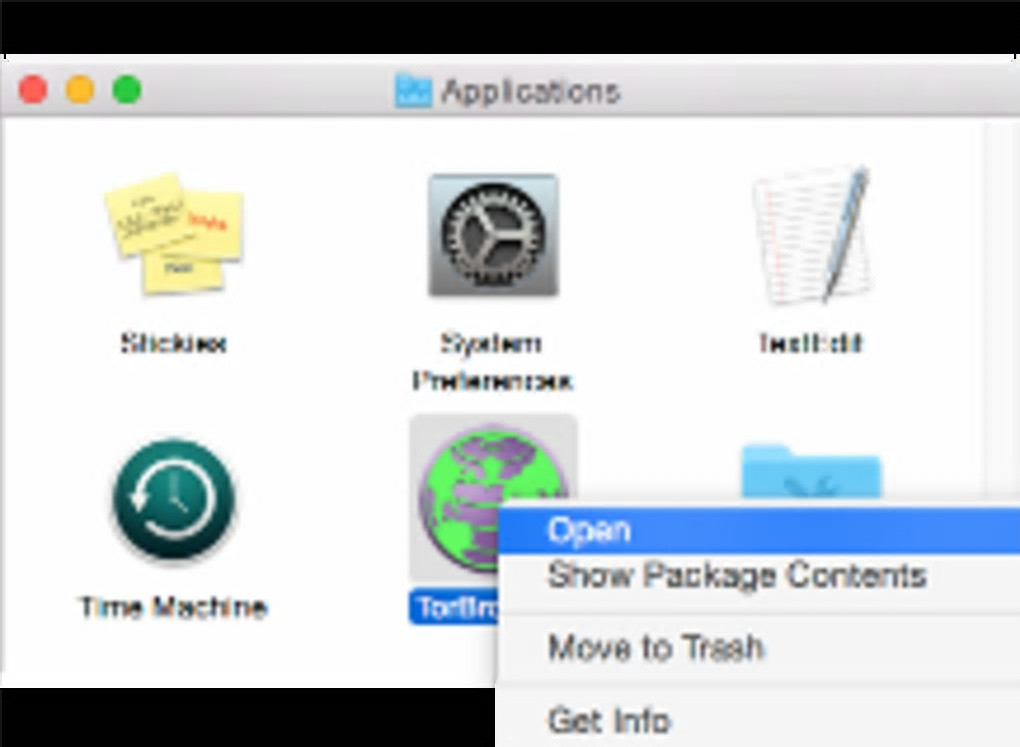The width and height of the screenshot is (1020, 747).
Task: Minimize the Applications window with yellow button
Action: pyautogui.click(x=80, y=90)
